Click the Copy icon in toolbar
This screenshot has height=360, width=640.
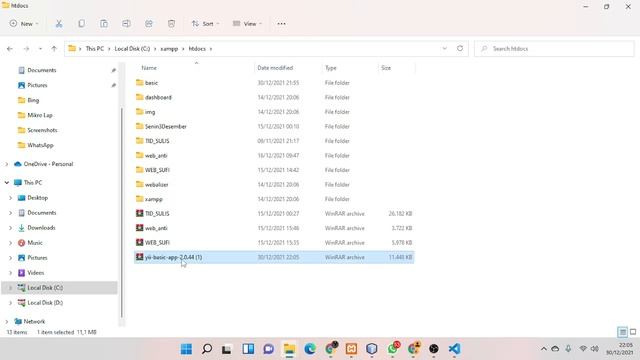pos(82,24)
